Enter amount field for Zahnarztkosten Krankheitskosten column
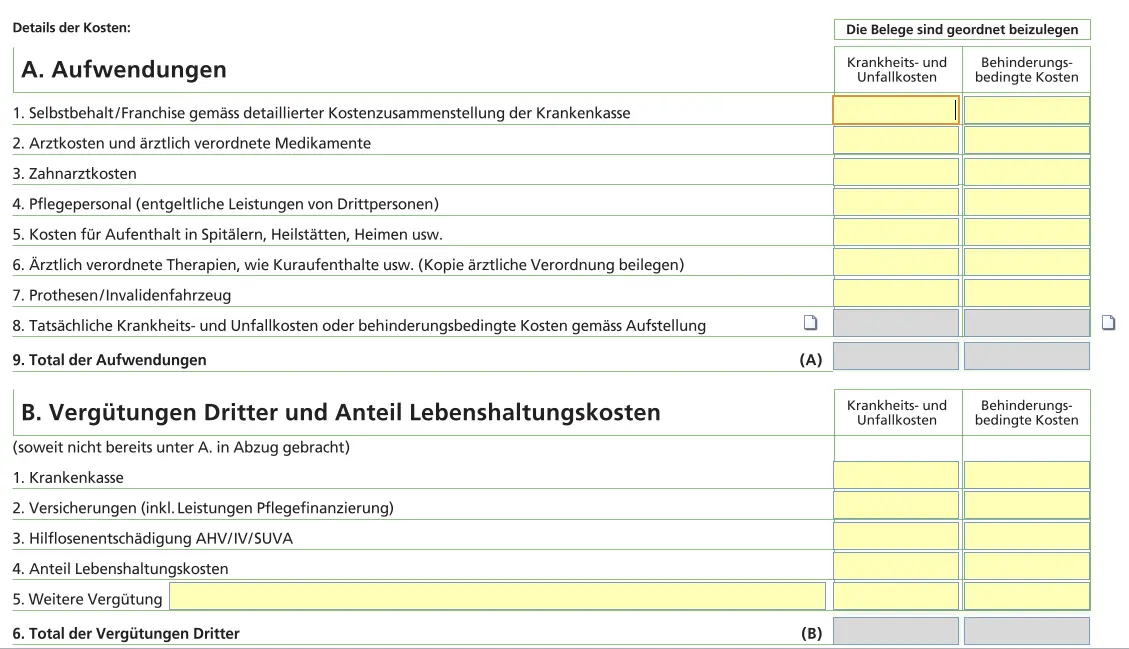 coord(895,171)
